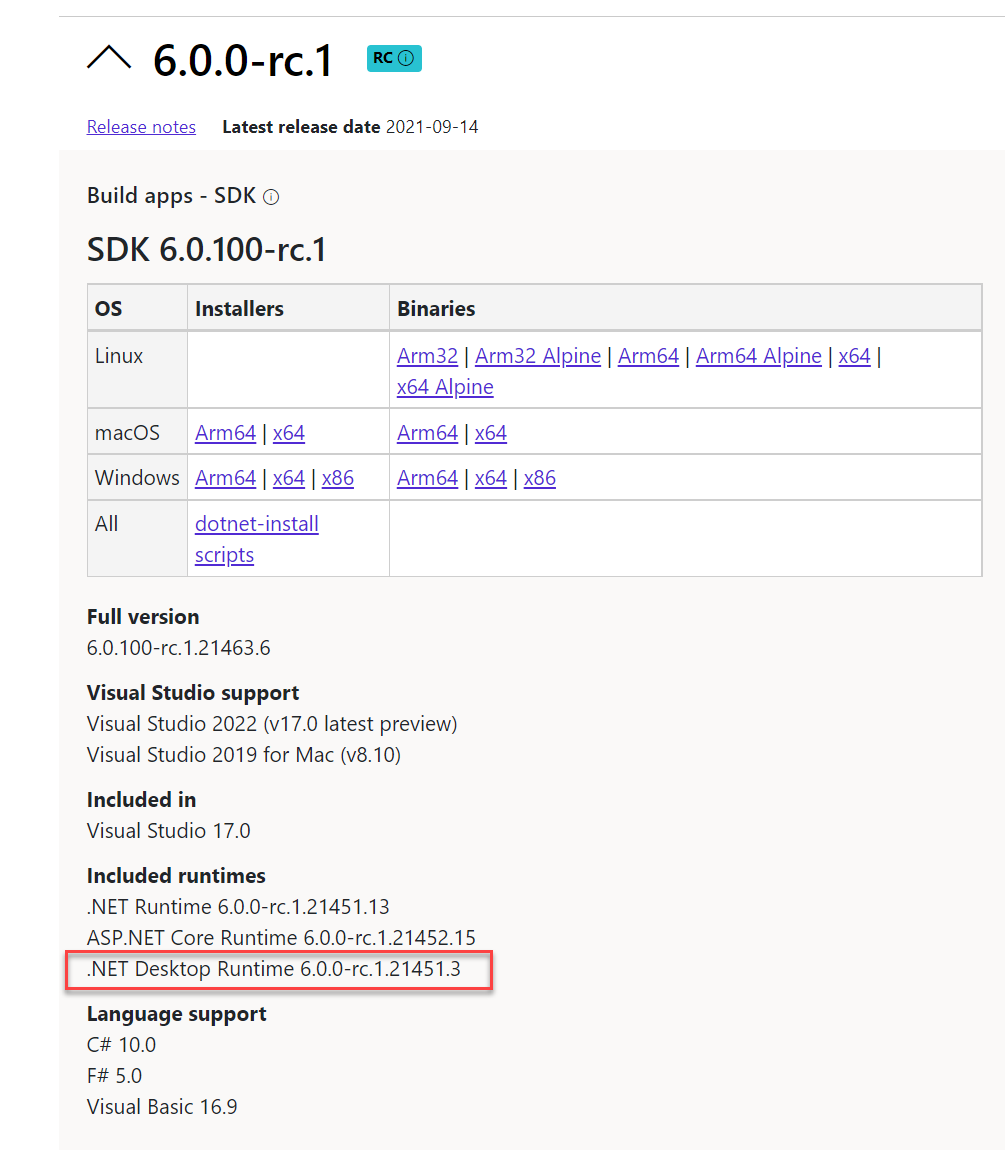Click the Installers column header
Screen dimensions: 1005x1150
pos(239,309)
